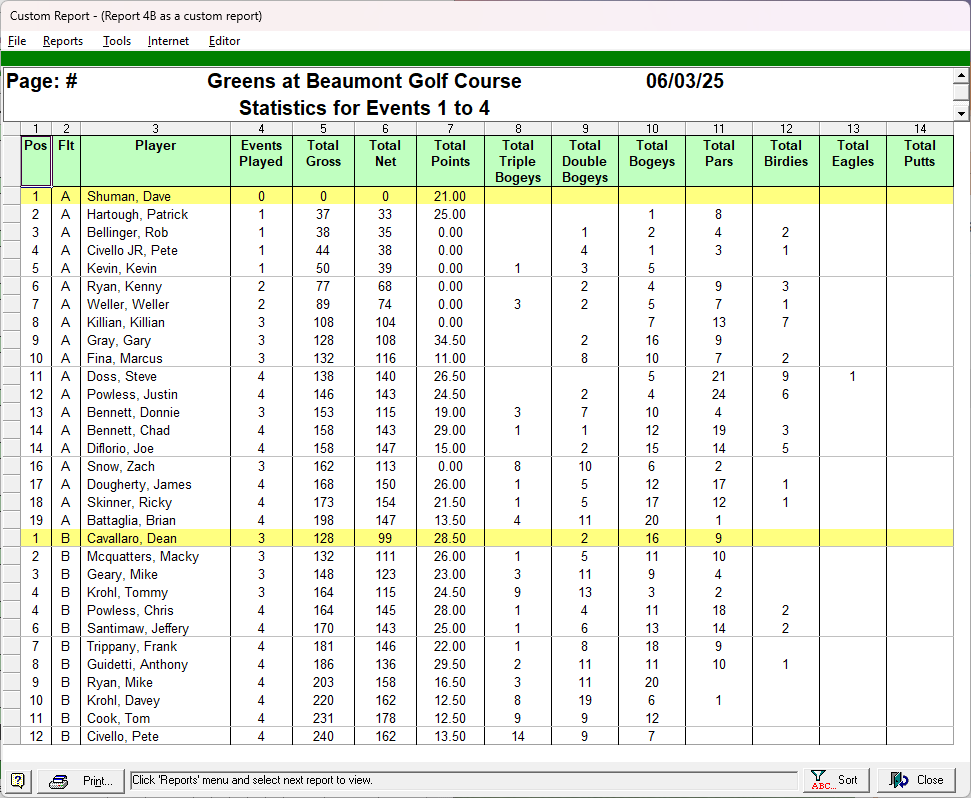Click the printer icon on Print button
The height and width of the screenshot is (798, 971).
pyautogui.click(x=59, y=781)
